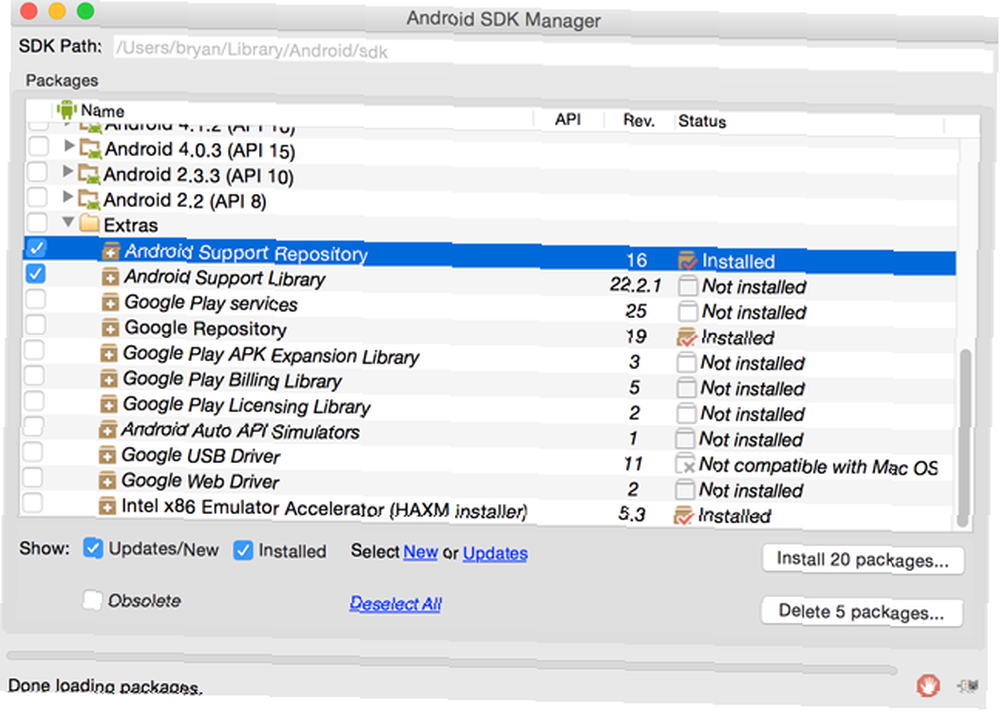The image size is (1000, 711).
Task: Click the Google Play Licensing Library package icon
Action: coord(109,404)
